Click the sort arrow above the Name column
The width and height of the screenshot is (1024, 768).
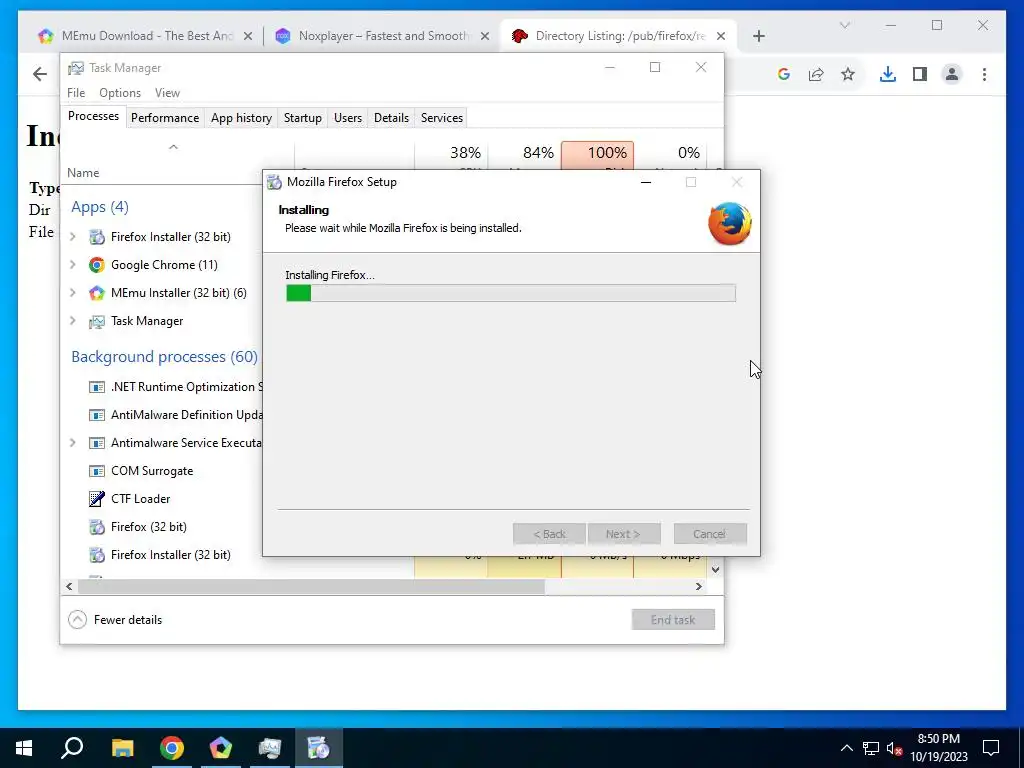tap(173, 147)
